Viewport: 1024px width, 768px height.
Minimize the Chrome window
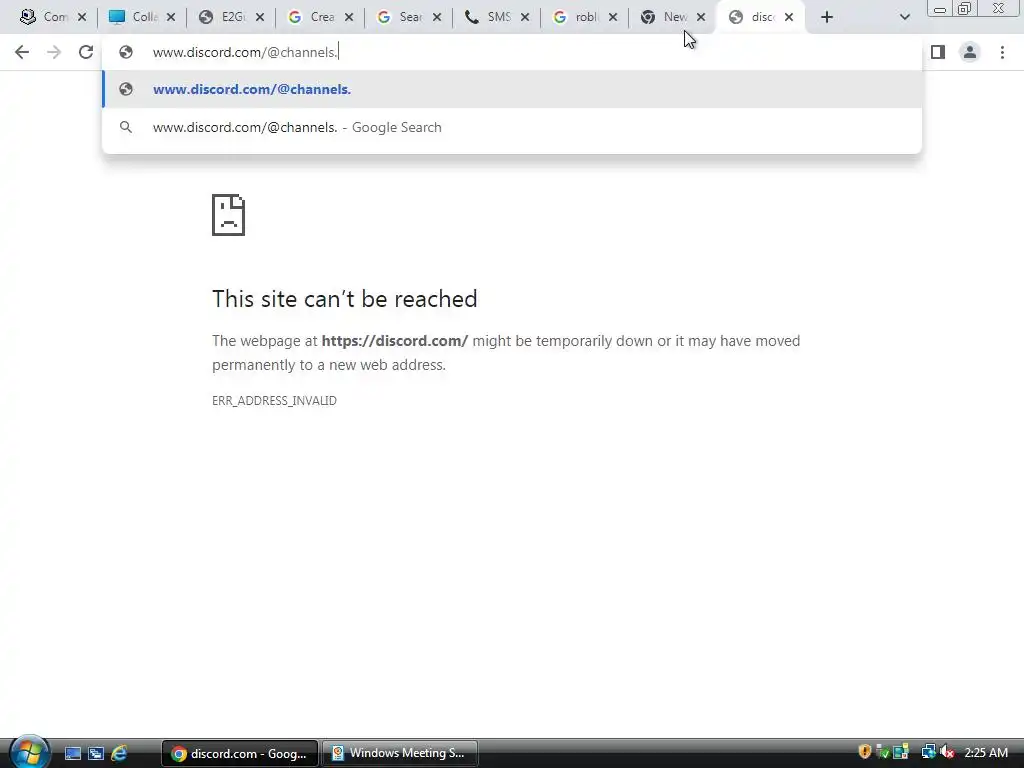940,9
